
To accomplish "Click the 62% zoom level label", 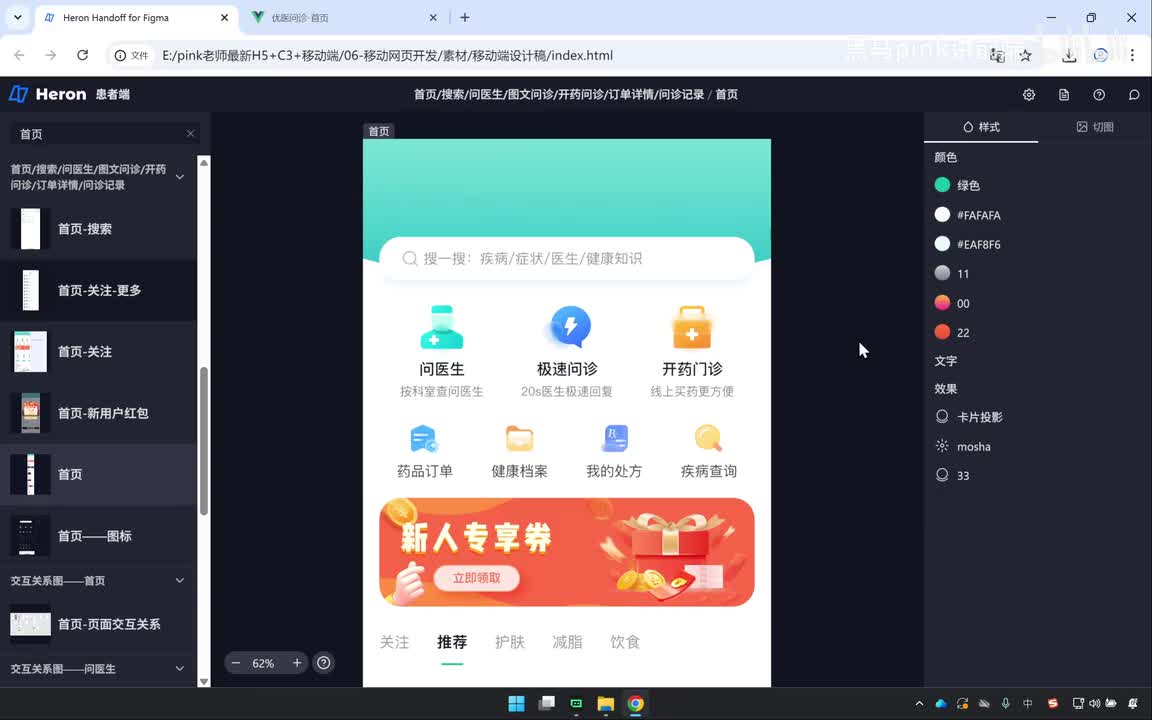I will click(x=263, y=663).
